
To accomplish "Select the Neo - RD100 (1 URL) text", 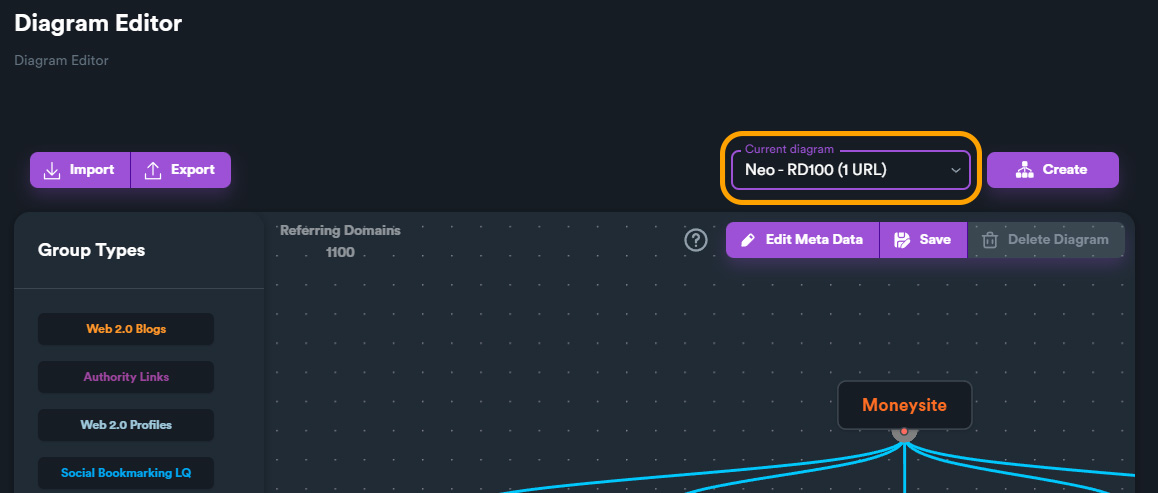I will (815, 170).
